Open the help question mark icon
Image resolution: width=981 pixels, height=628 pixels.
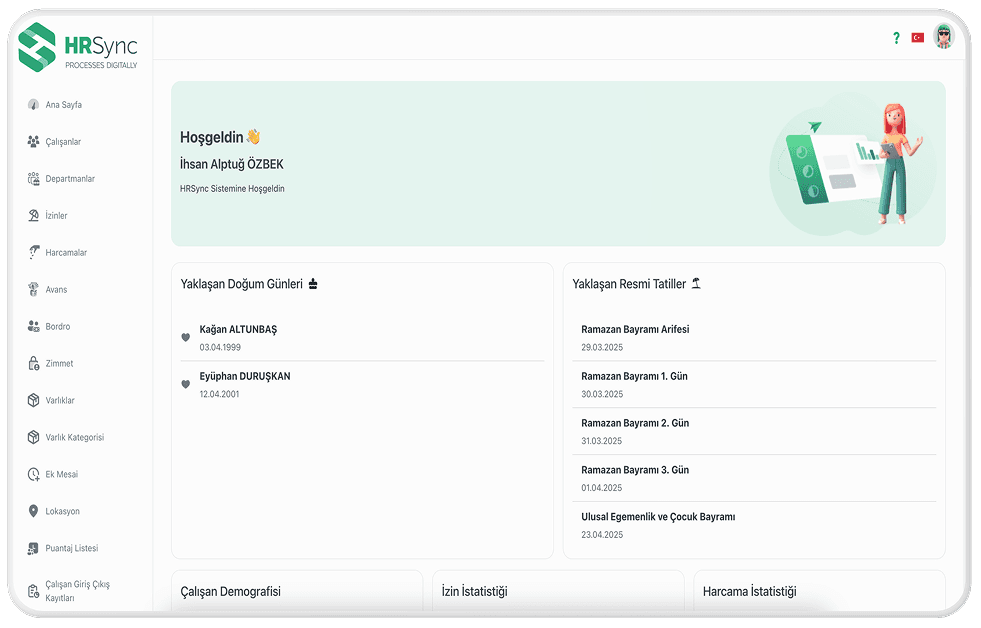tap(896, 38)
